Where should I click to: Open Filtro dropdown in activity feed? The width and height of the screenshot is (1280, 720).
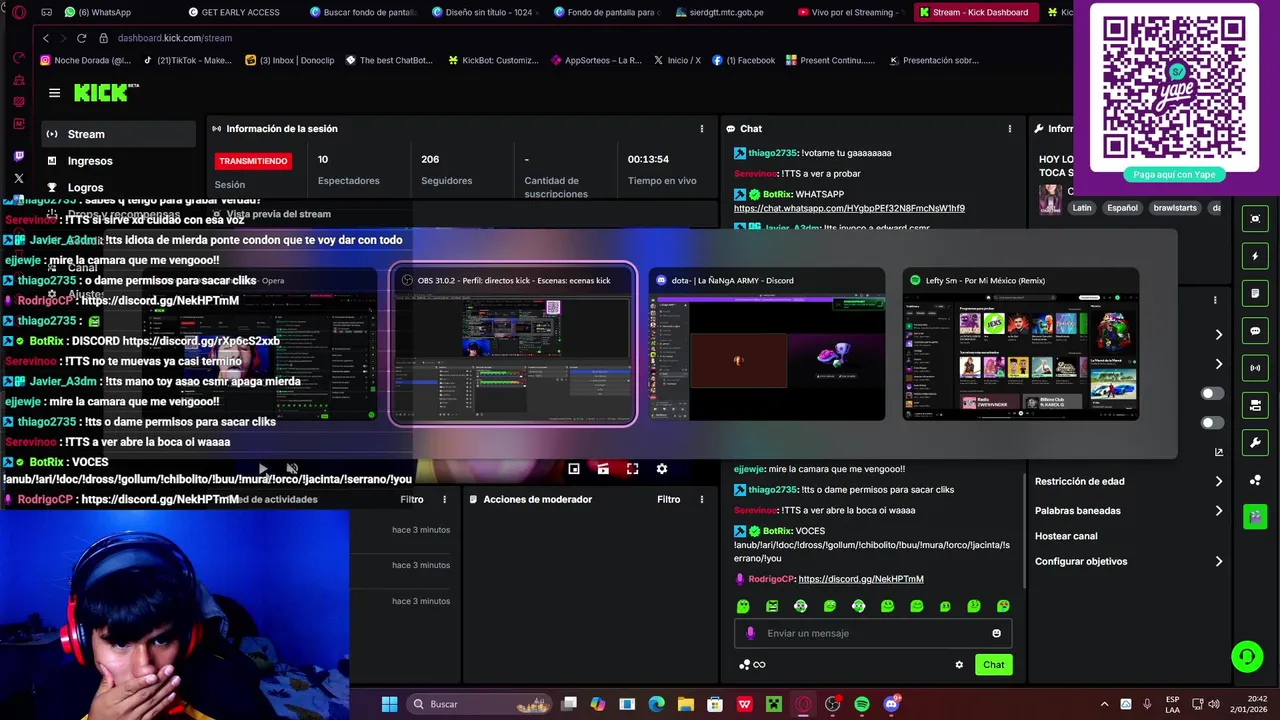[412, 499]
